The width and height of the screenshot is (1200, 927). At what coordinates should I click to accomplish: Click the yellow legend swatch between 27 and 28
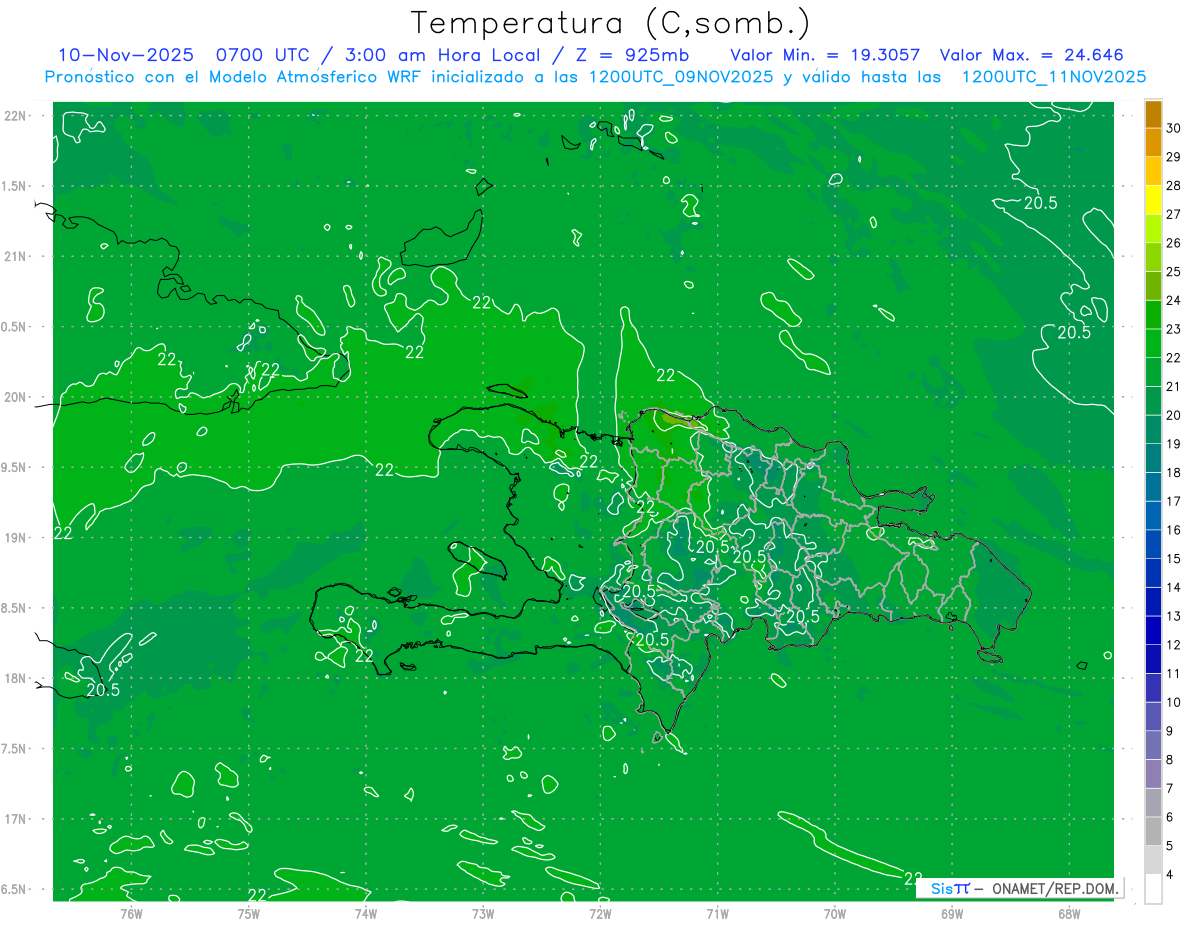tap(1153, 200)
